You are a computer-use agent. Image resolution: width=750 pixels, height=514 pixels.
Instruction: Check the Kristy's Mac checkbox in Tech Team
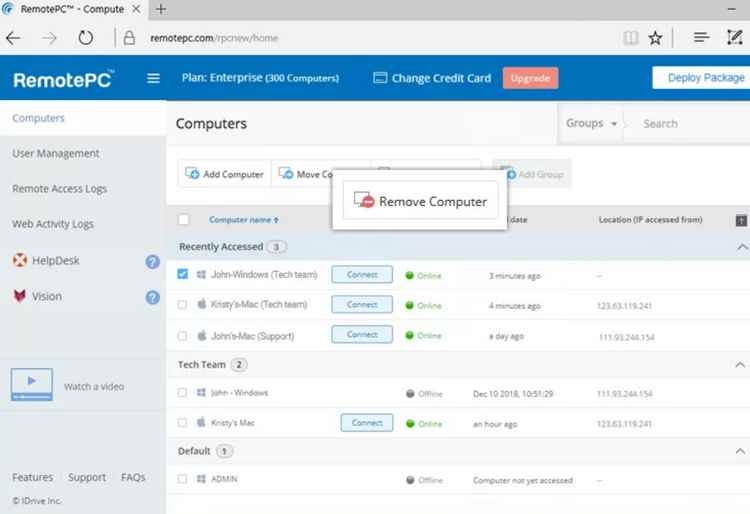[182, 423]
